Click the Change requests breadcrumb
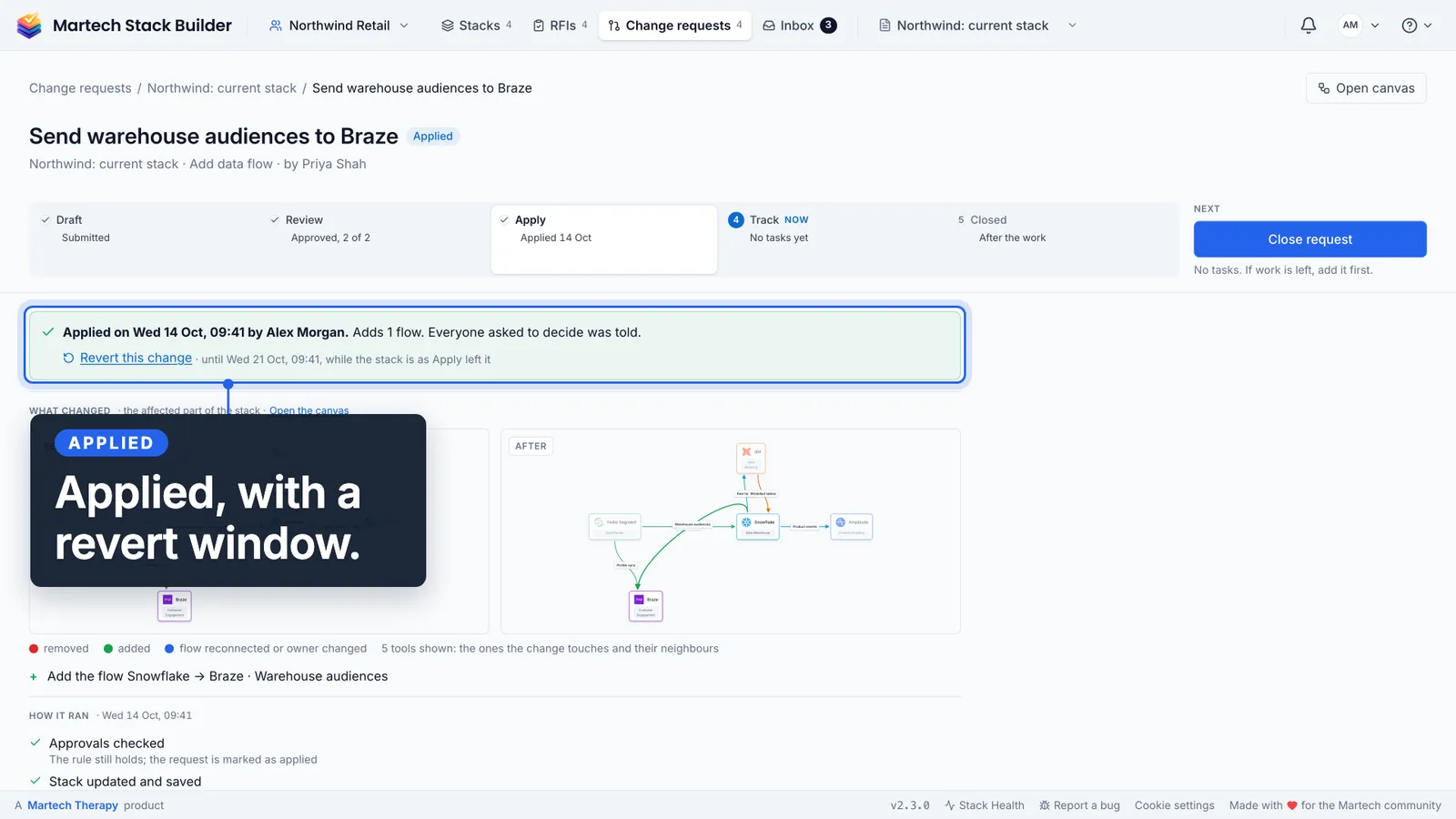Image resolution: width=1456 pixels, height=819 pixels. coord(80,88)
